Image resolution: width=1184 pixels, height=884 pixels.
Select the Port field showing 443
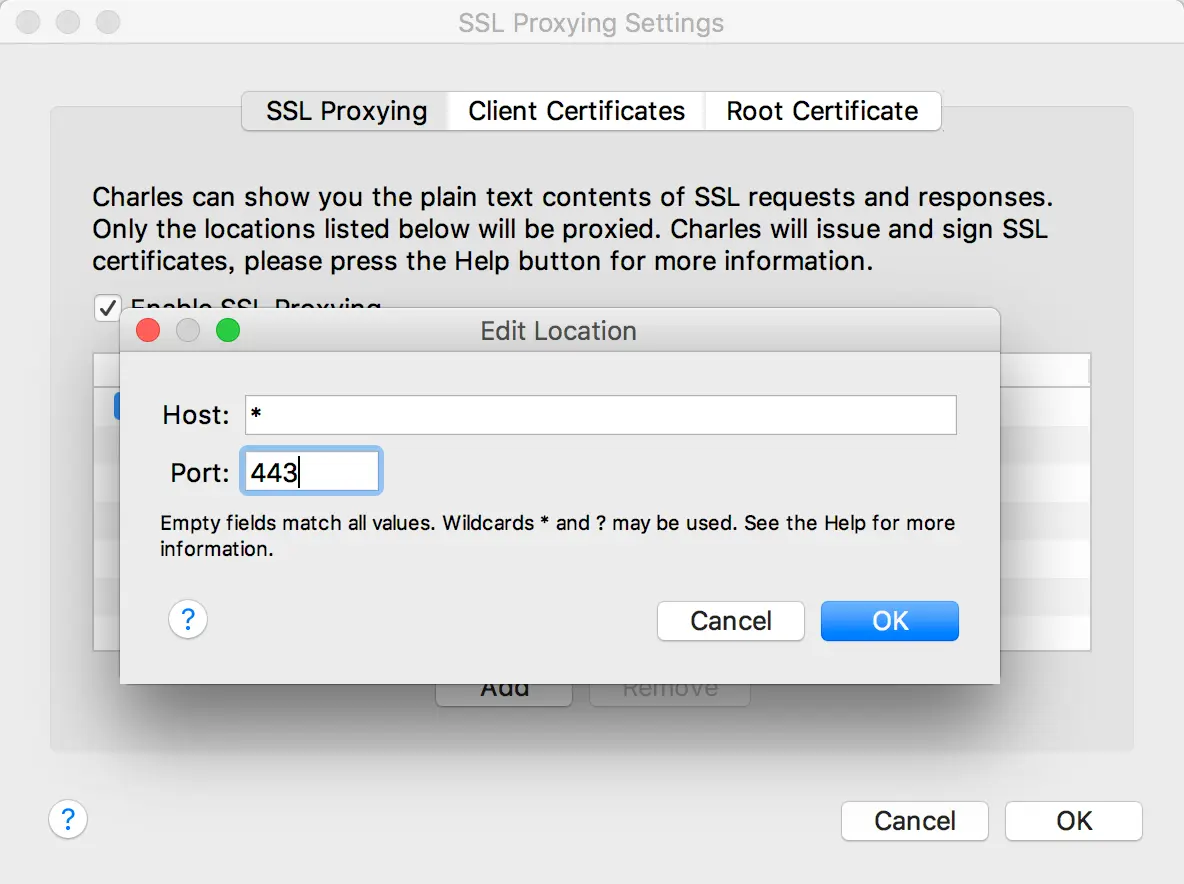(x=311, y=470)
